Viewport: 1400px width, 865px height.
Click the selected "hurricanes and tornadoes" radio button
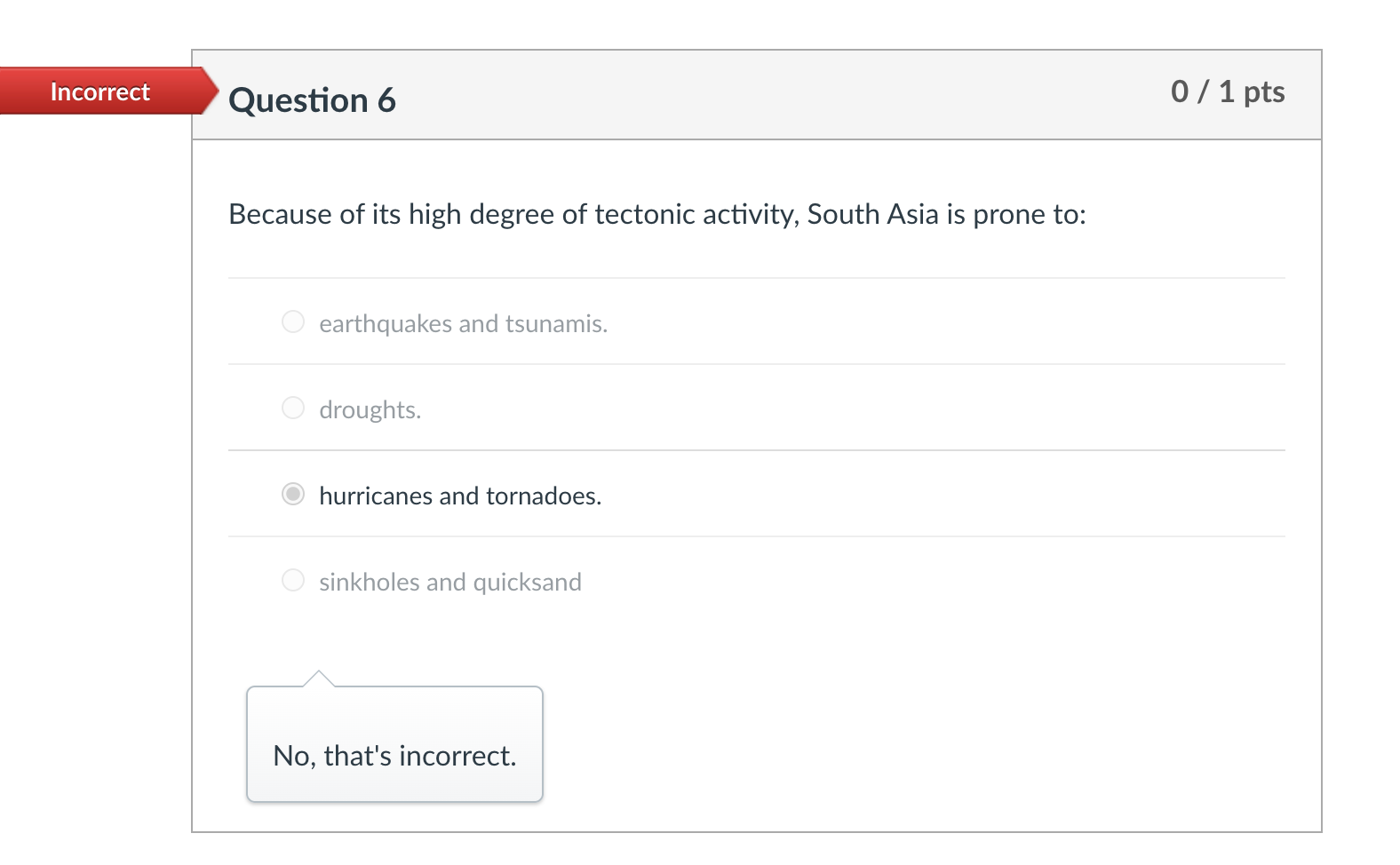point(293,494)
